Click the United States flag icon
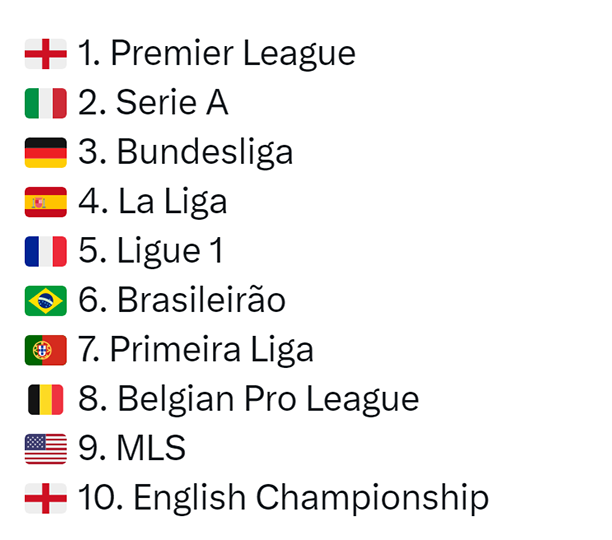Screen dimensions: 612x540 [45, 448]
